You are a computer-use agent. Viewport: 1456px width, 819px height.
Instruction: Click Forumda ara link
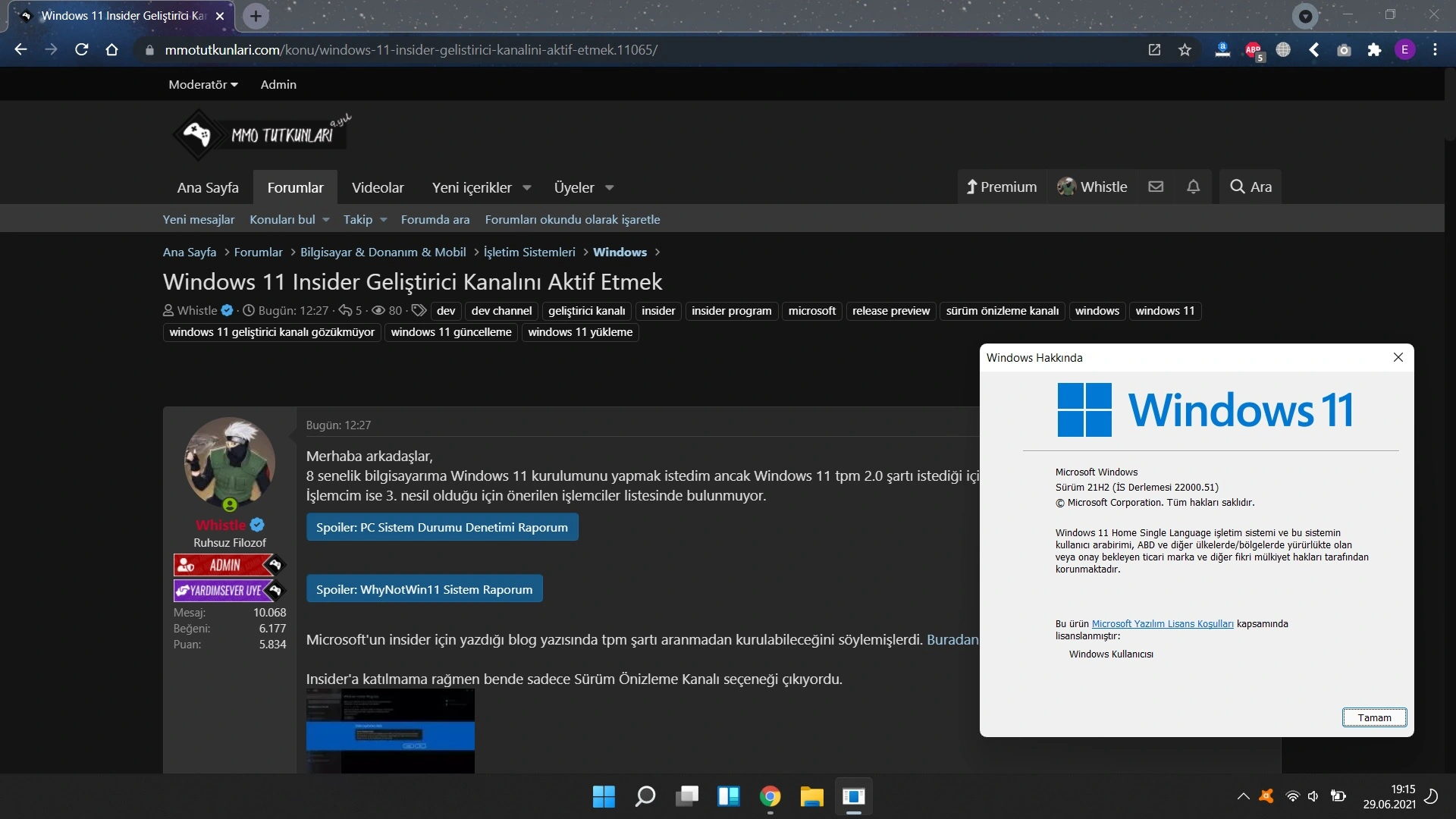click(x=435, y=220)
